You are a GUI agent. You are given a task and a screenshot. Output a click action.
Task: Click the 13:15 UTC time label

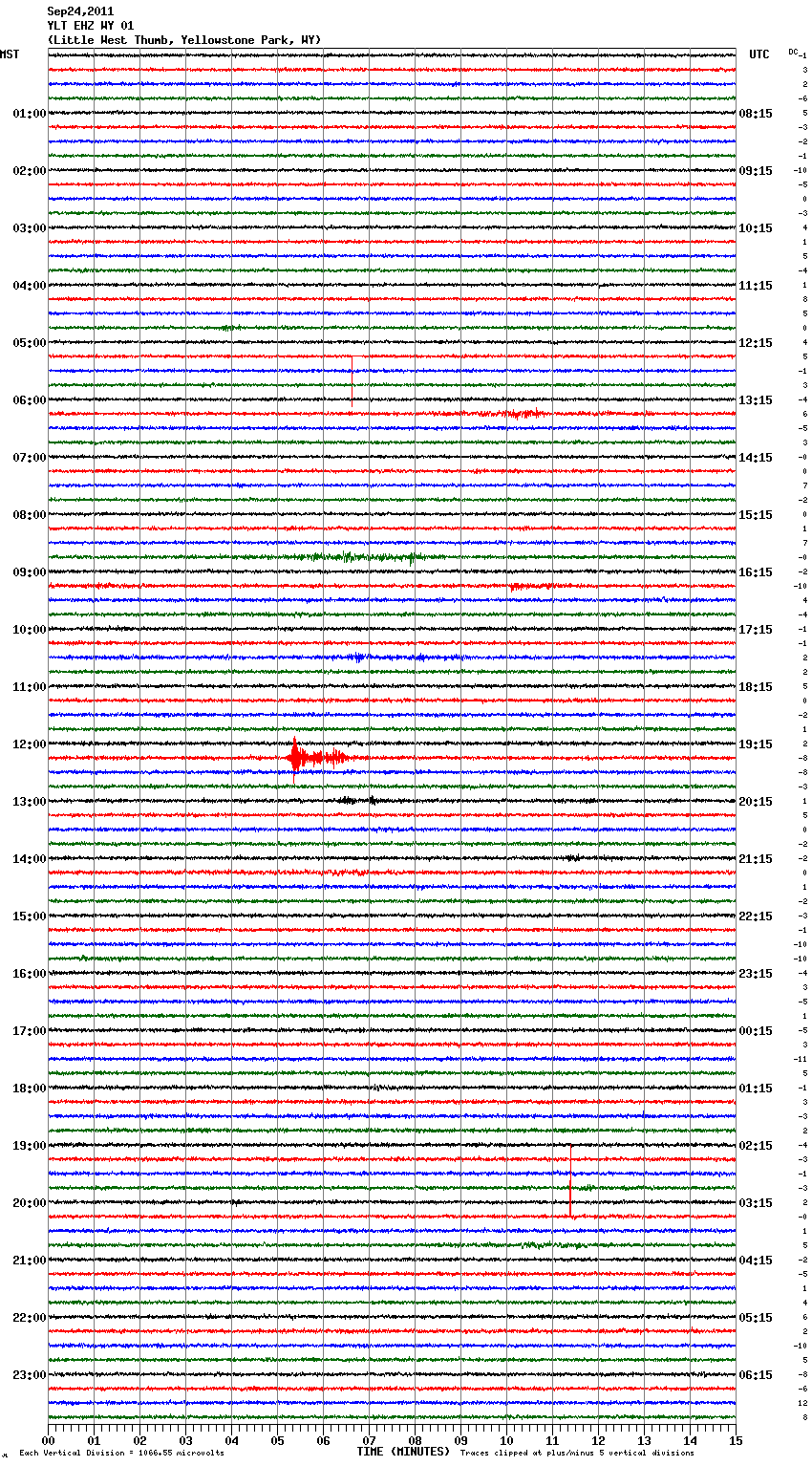click(756, 400)
